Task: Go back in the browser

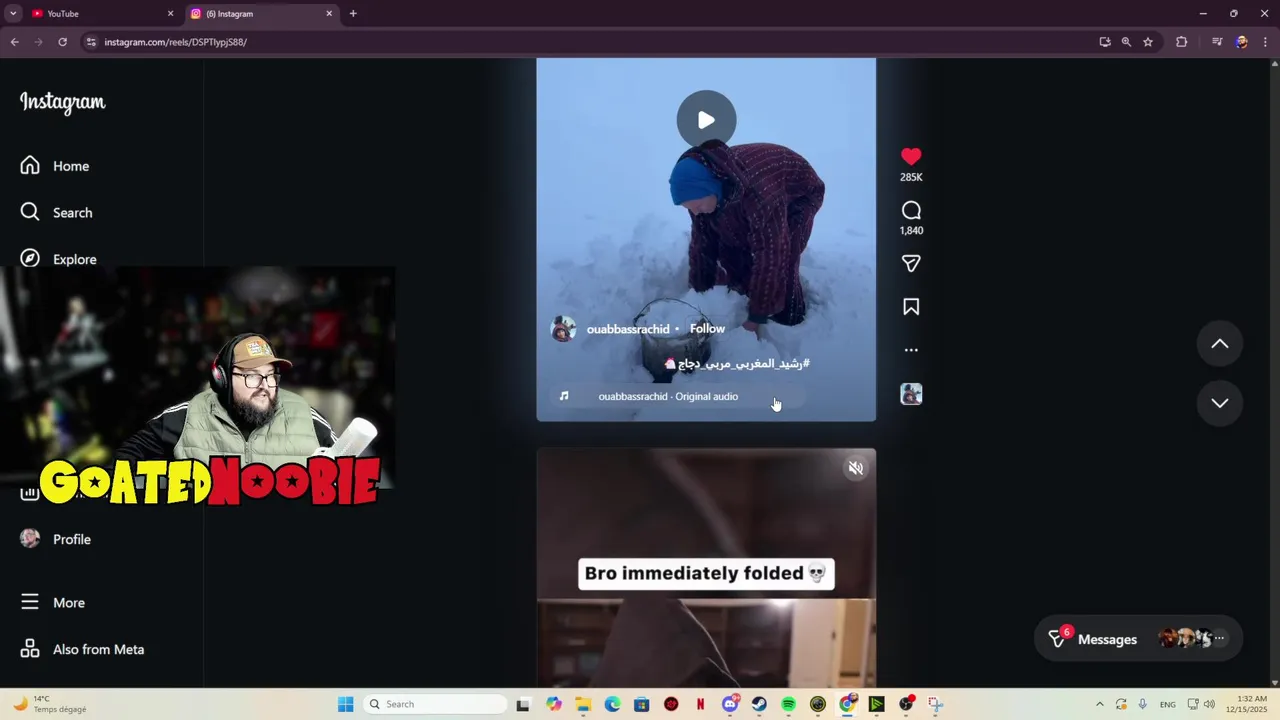Action: pyautogui.click(x=14, y=42)
